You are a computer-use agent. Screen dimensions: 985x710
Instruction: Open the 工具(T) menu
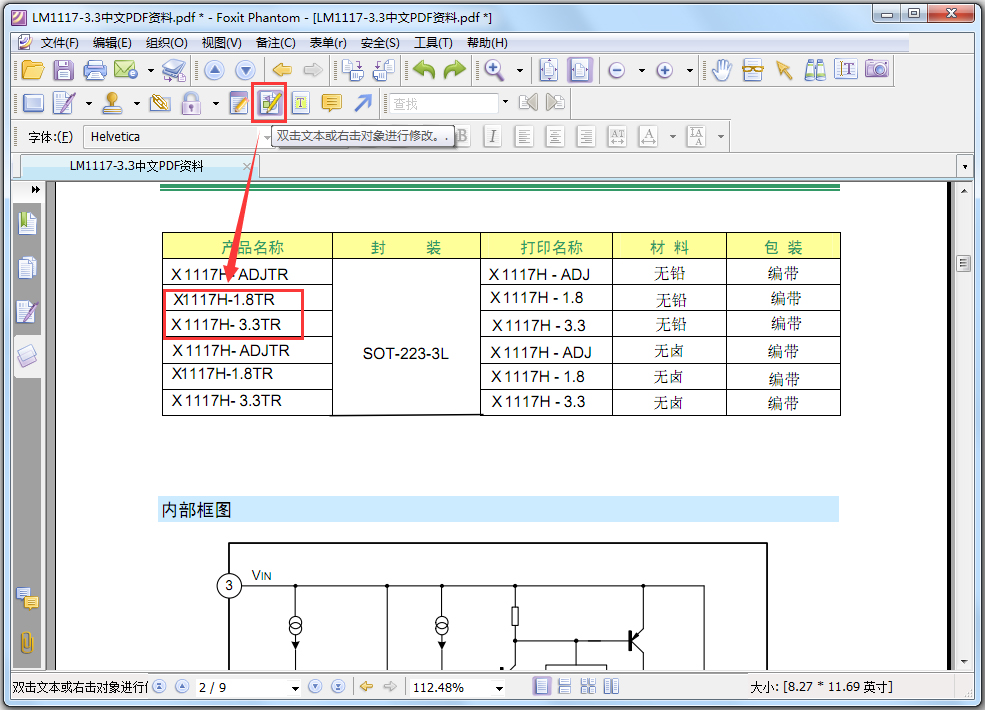pyautogui.click(x=433, y=43)
